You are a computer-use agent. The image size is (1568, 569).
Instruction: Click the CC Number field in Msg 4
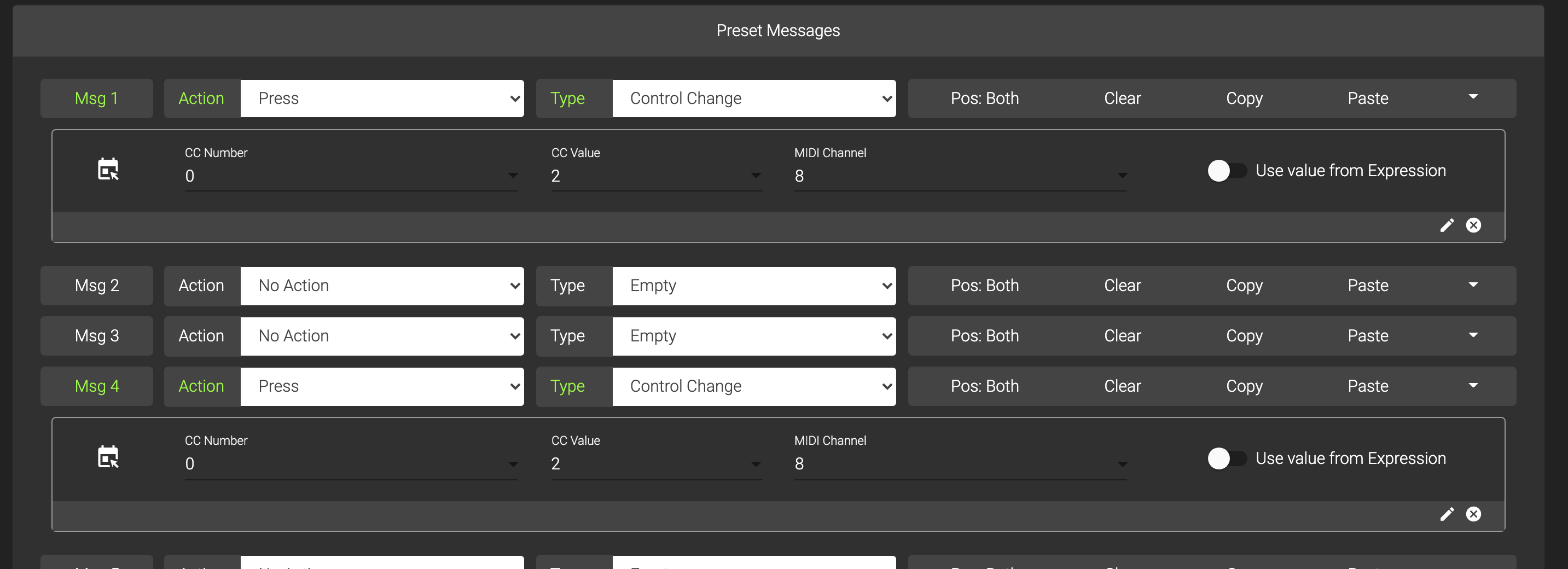351,464
